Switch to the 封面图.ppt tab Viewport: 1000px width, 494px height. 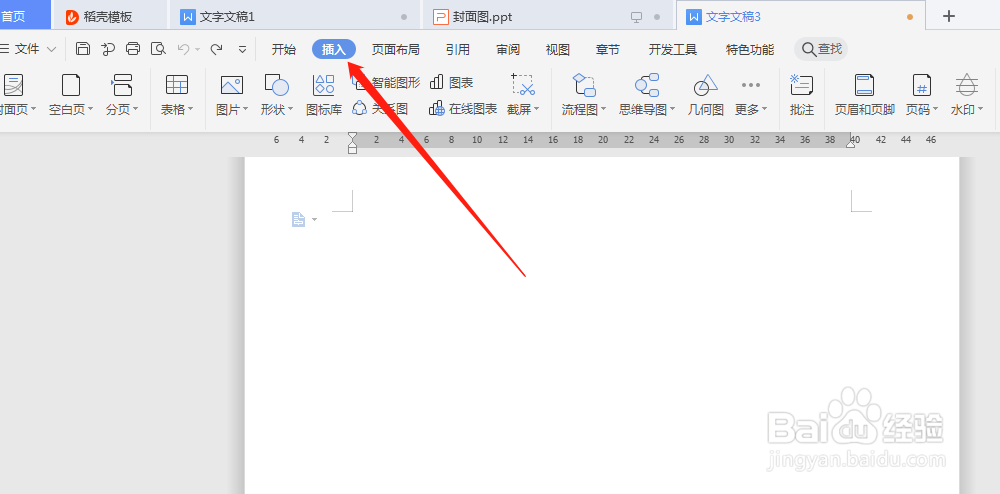pyautogui.click(x=548, y=16)
